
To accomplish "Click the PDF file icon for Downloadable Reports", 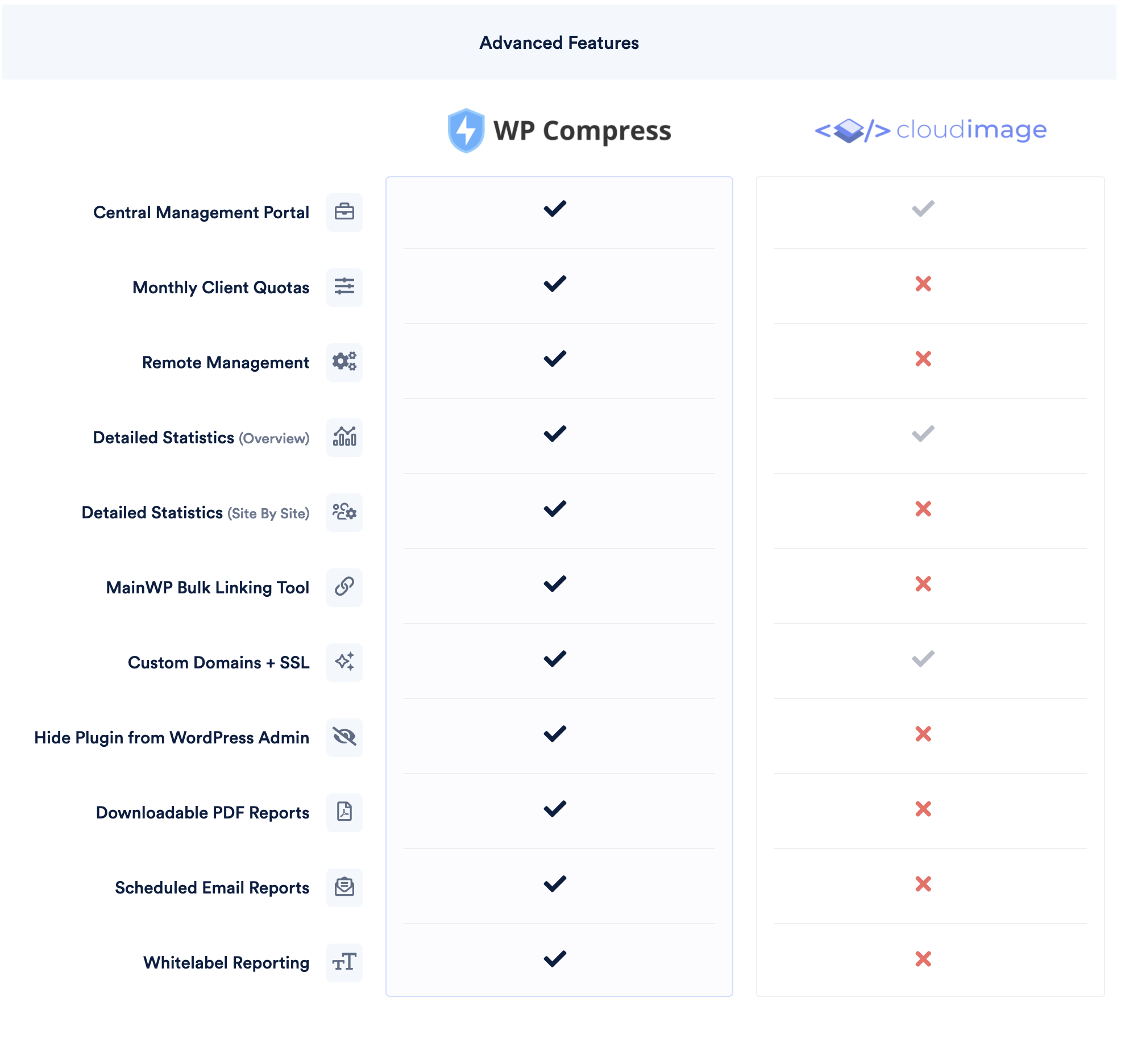I will coord(344,812).
